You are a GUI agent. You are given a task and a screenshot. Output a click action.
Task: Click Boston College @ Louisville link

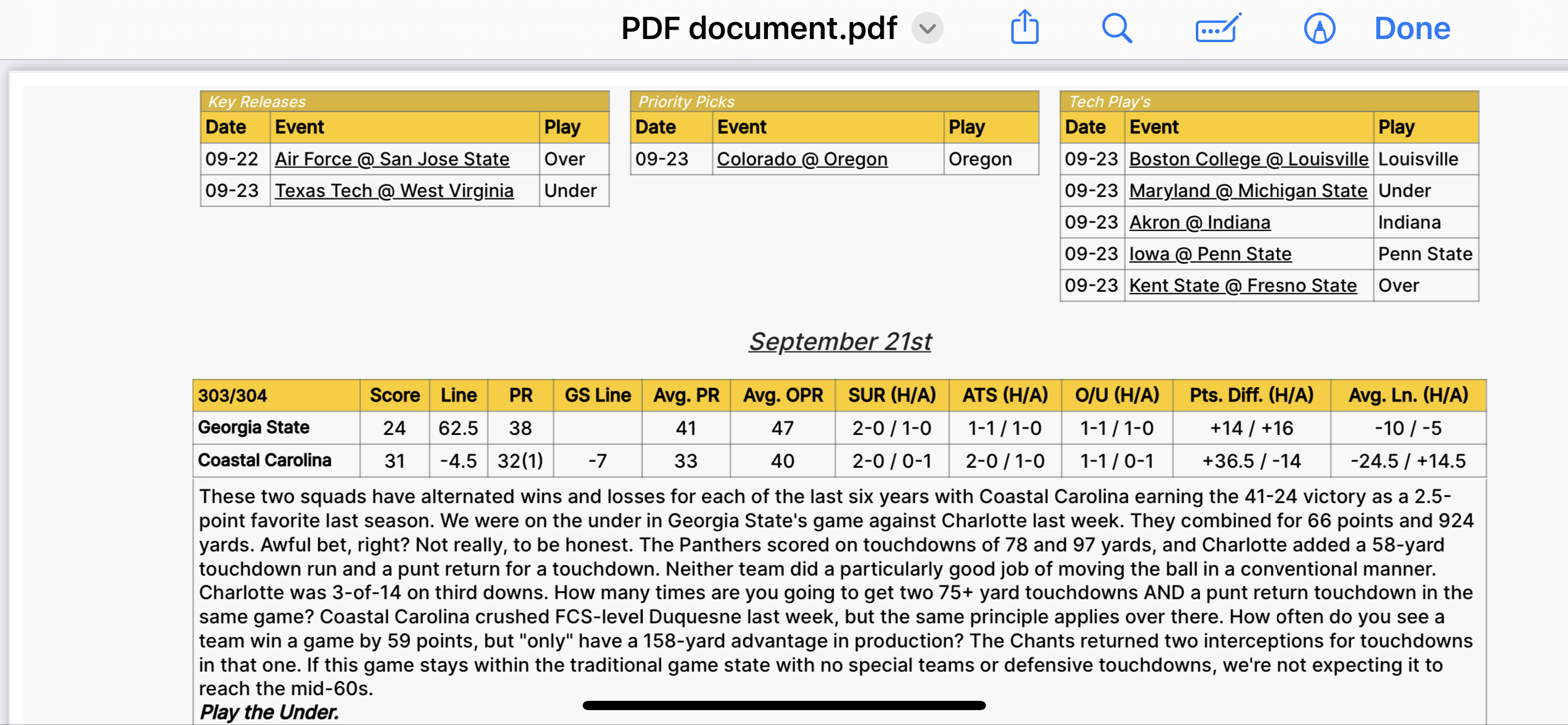(1248, 159)
